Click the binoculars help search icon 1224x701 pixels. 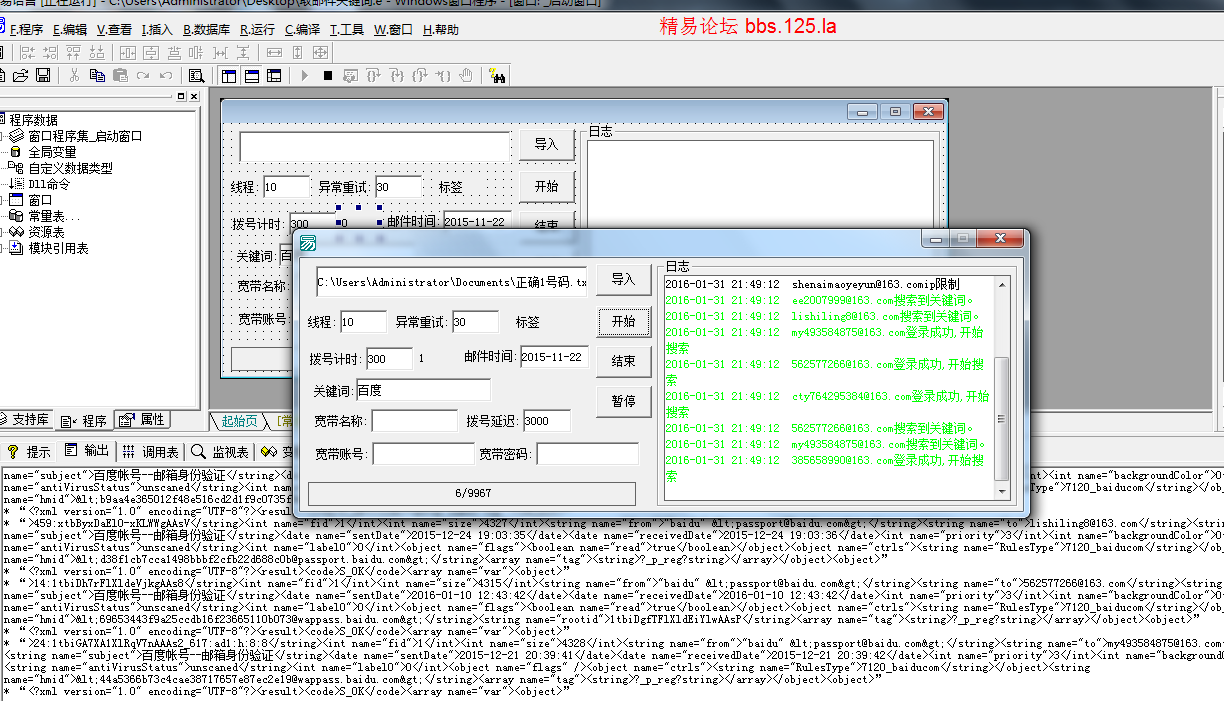tap(497, 76)
